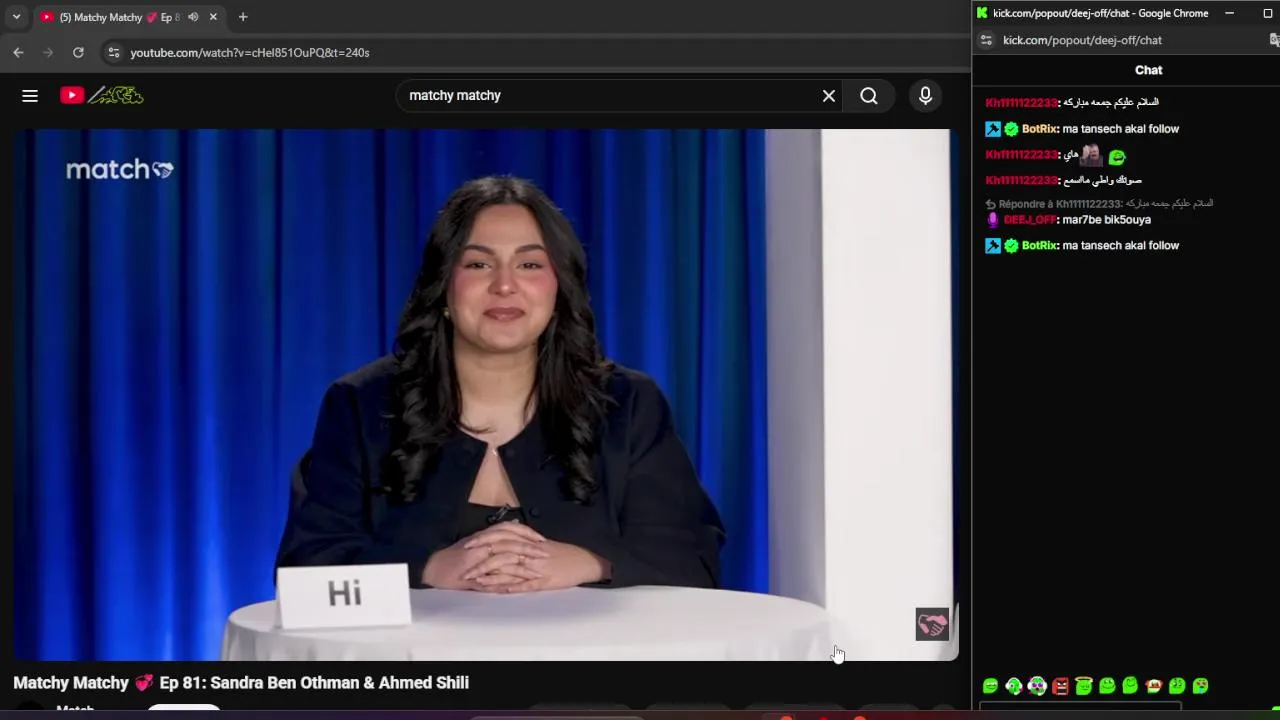Open the YouTube guide hamburger menu

(30, 95)
